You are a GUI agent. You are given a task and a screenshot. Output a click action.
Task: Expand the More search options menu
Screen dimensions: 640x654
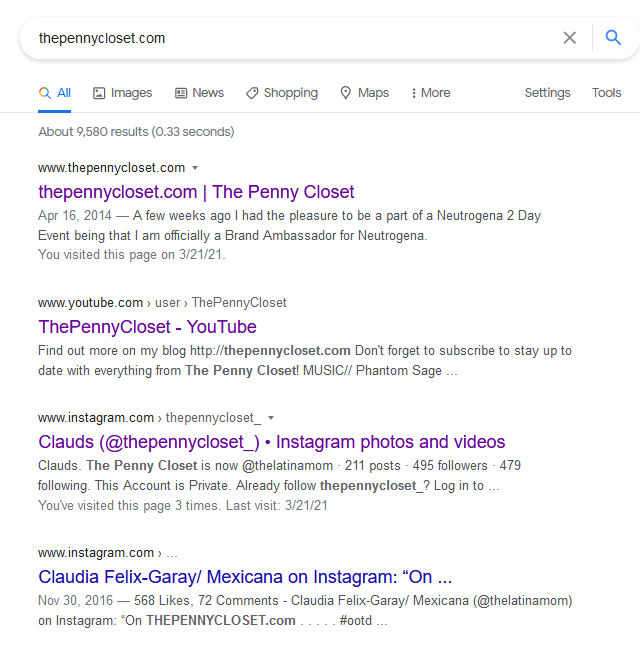(x=431, y=93)
